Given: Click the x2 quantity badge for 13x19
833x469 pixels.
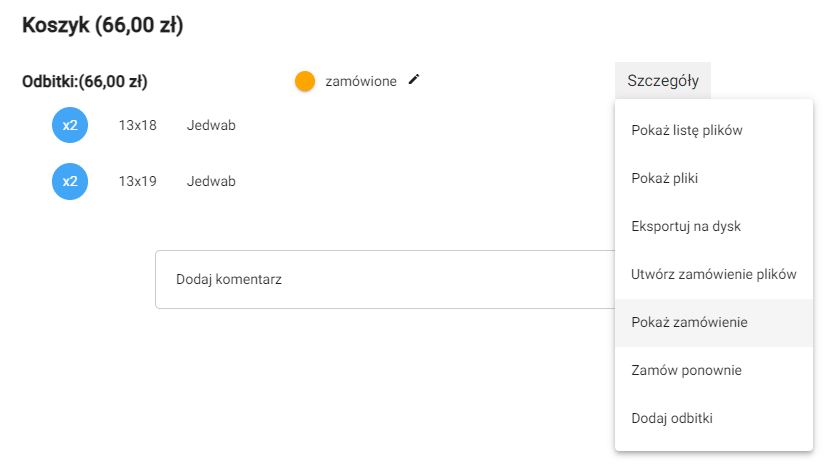Looking at the screenshot, I should [70, 181].
